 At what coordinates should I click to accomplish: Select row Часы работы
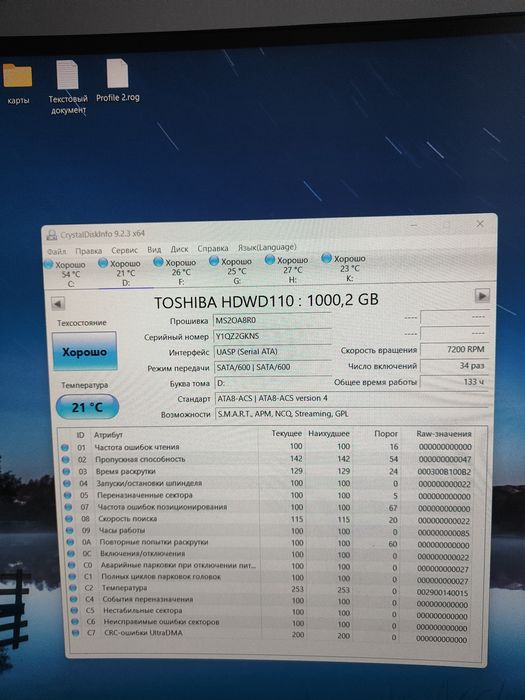269,531
